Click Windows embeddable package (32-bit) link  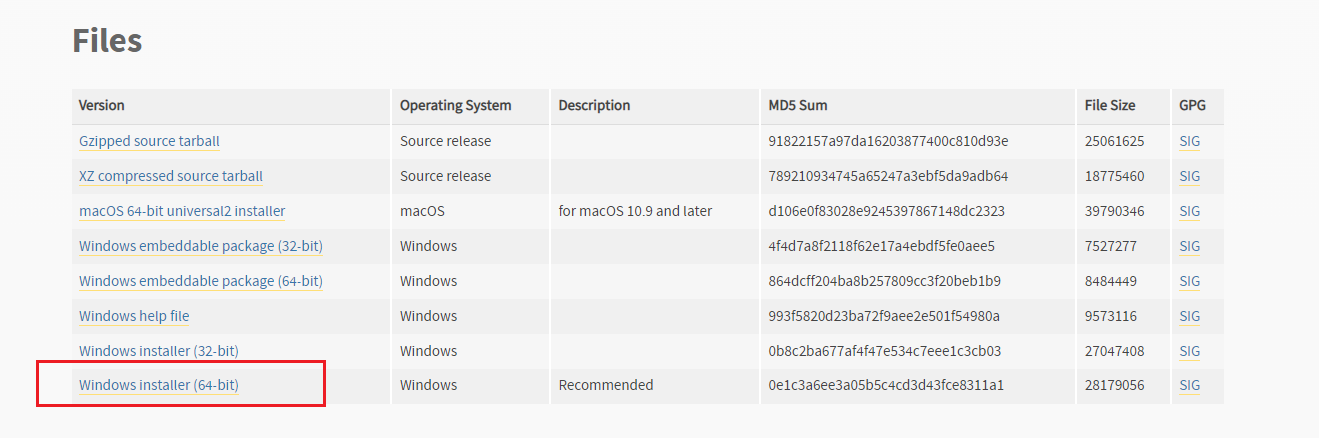(x=200, y=246)
